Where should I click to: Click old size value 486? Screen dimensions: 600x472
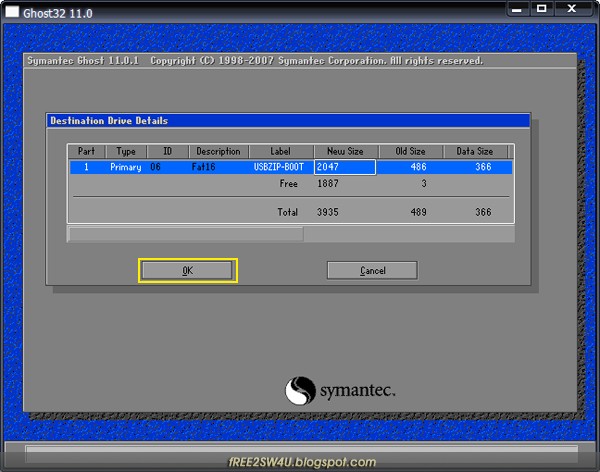pos(418,167)
